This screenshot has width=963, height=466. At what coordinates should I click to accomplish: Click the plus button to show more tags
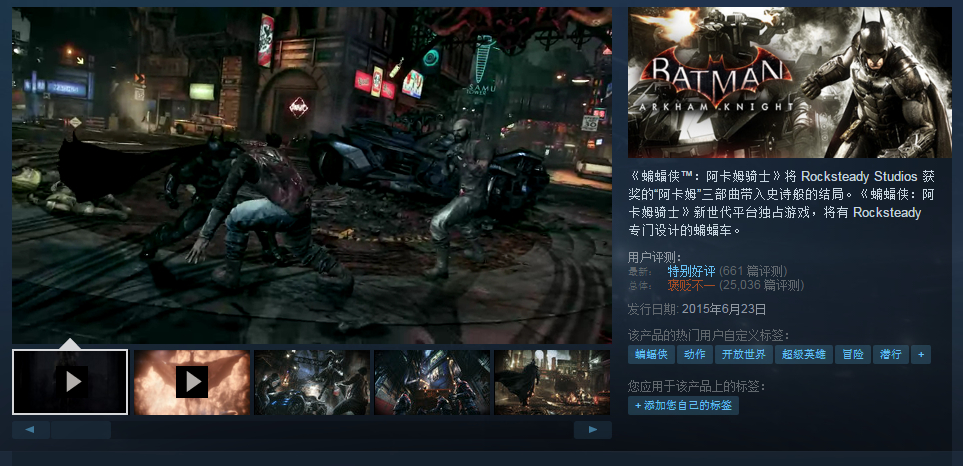pos(921,354)
